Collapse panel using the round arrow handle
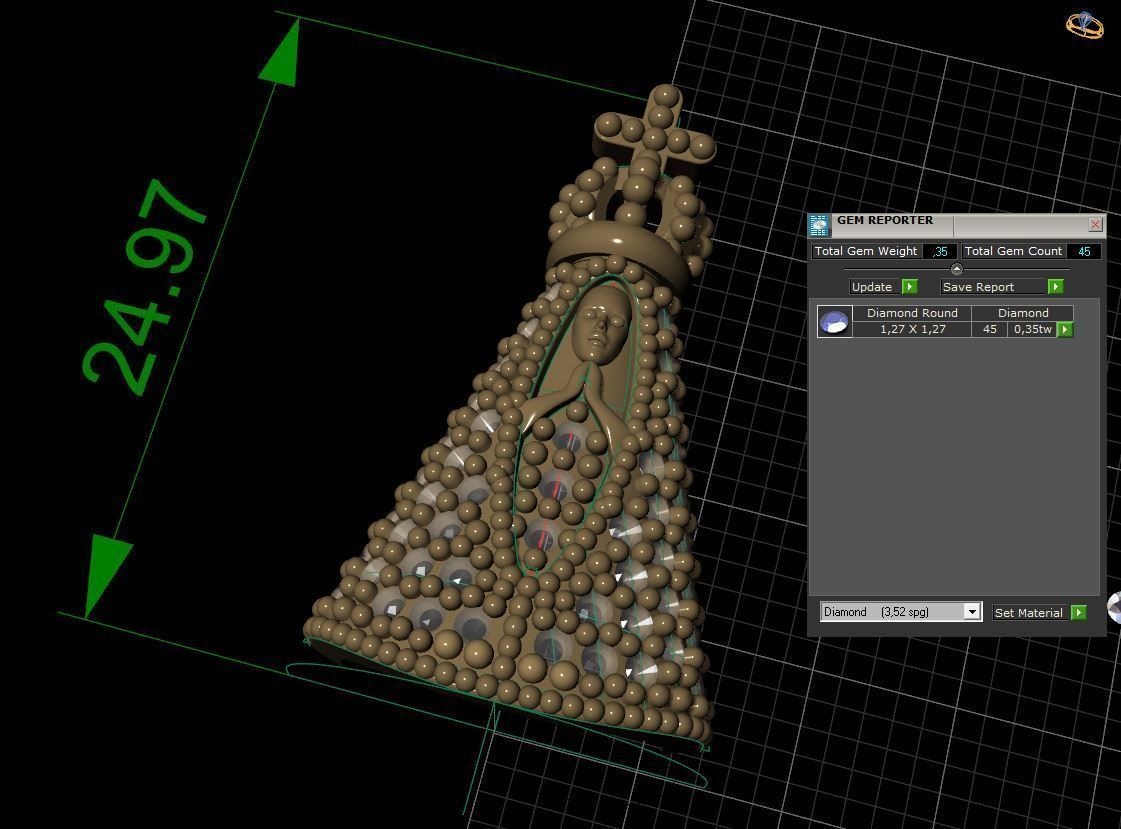 tap(957, 269)
